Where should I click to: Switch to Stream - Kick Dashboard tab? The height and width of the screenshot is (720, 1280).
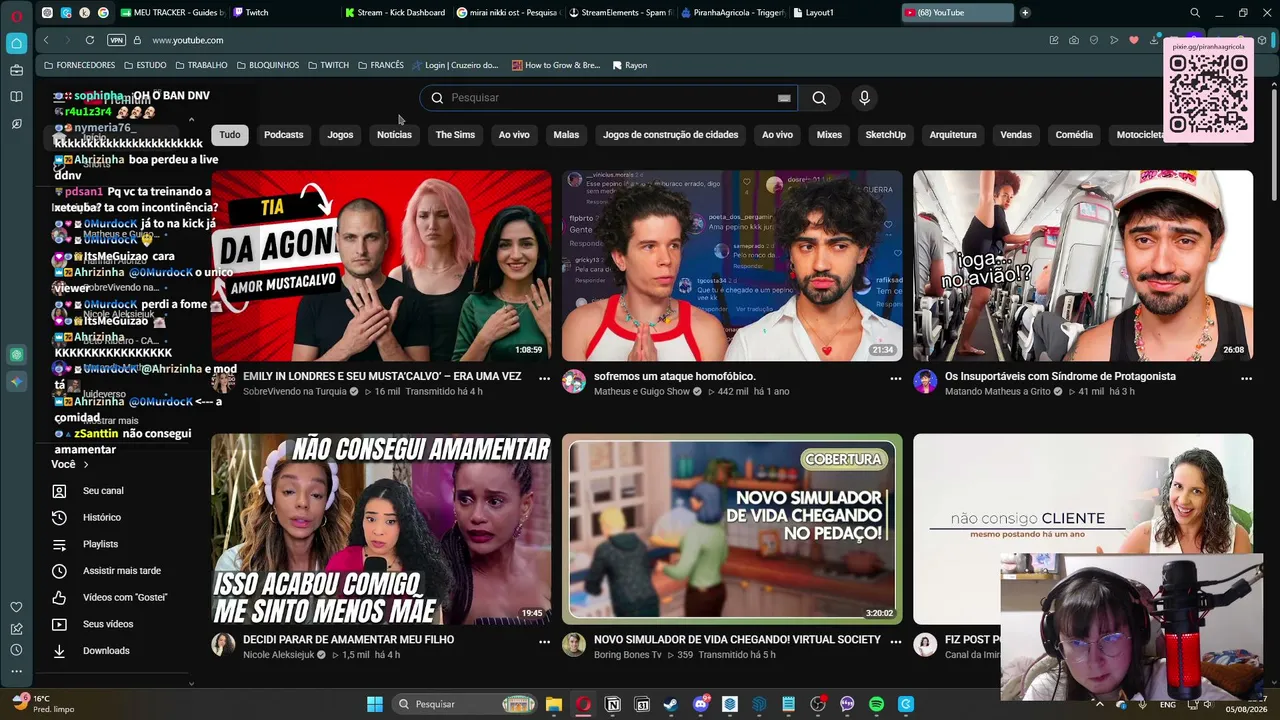395,13
